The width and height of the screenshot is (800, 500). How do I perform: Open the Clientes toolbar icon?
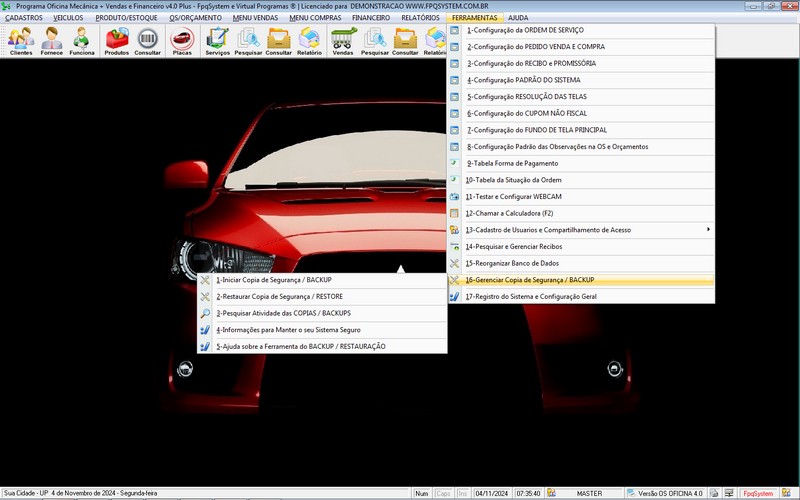[21, 40]
